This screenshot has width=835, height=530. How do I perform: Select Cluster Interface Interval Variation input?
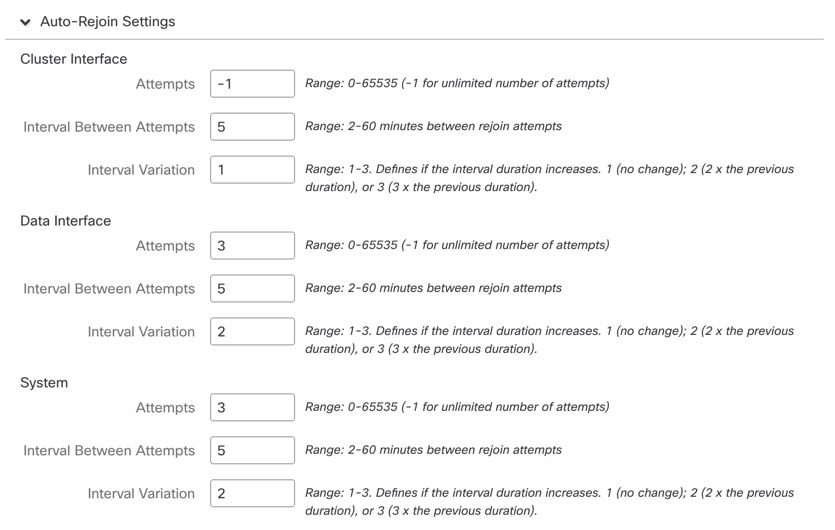coord(252,170)
